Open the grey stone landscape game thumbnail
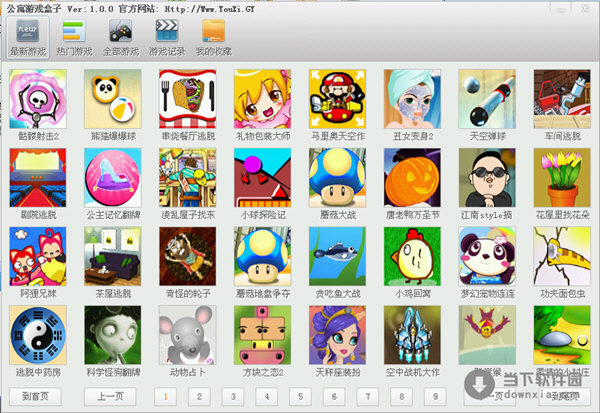The height and width of the screenshot is (413, 600). pos(562,335)
